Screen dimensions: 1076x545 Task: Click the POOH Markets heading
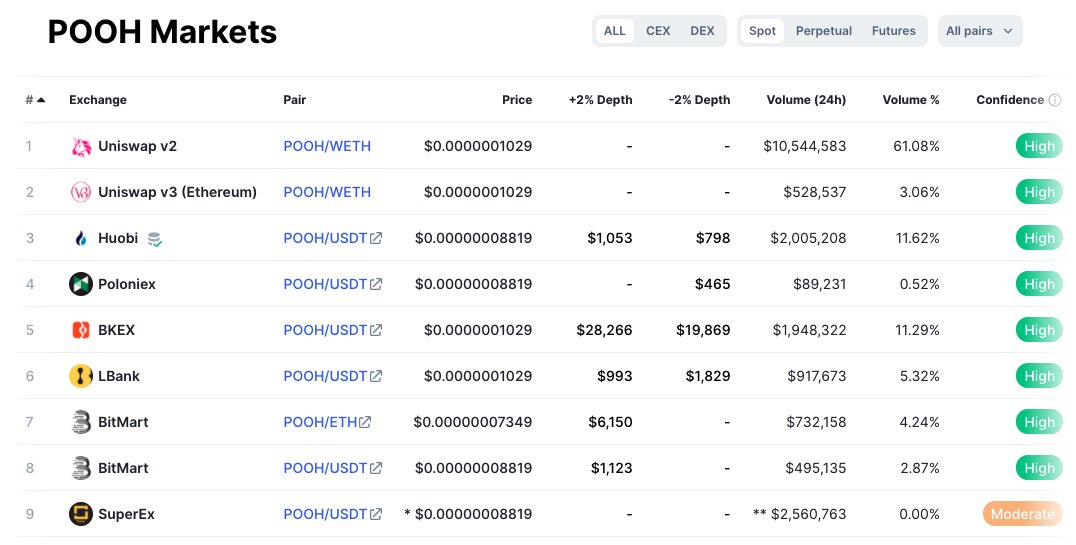coord(162,32)
